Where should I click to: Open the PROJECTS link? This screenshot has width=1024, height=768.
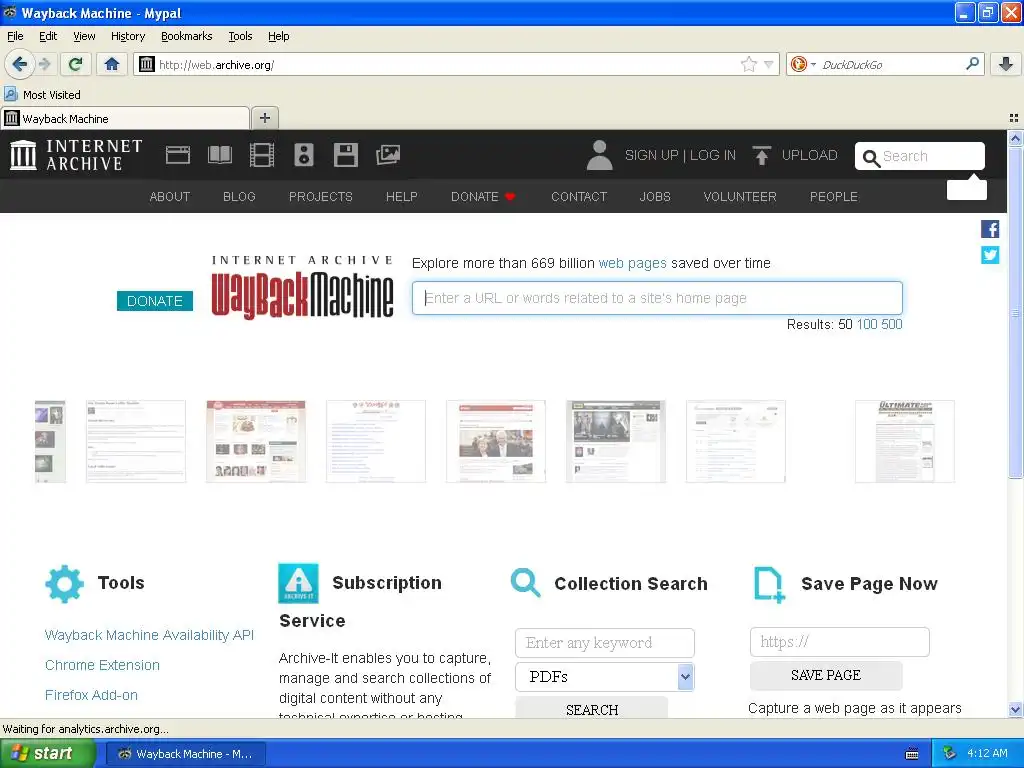[x=321, y=197]
